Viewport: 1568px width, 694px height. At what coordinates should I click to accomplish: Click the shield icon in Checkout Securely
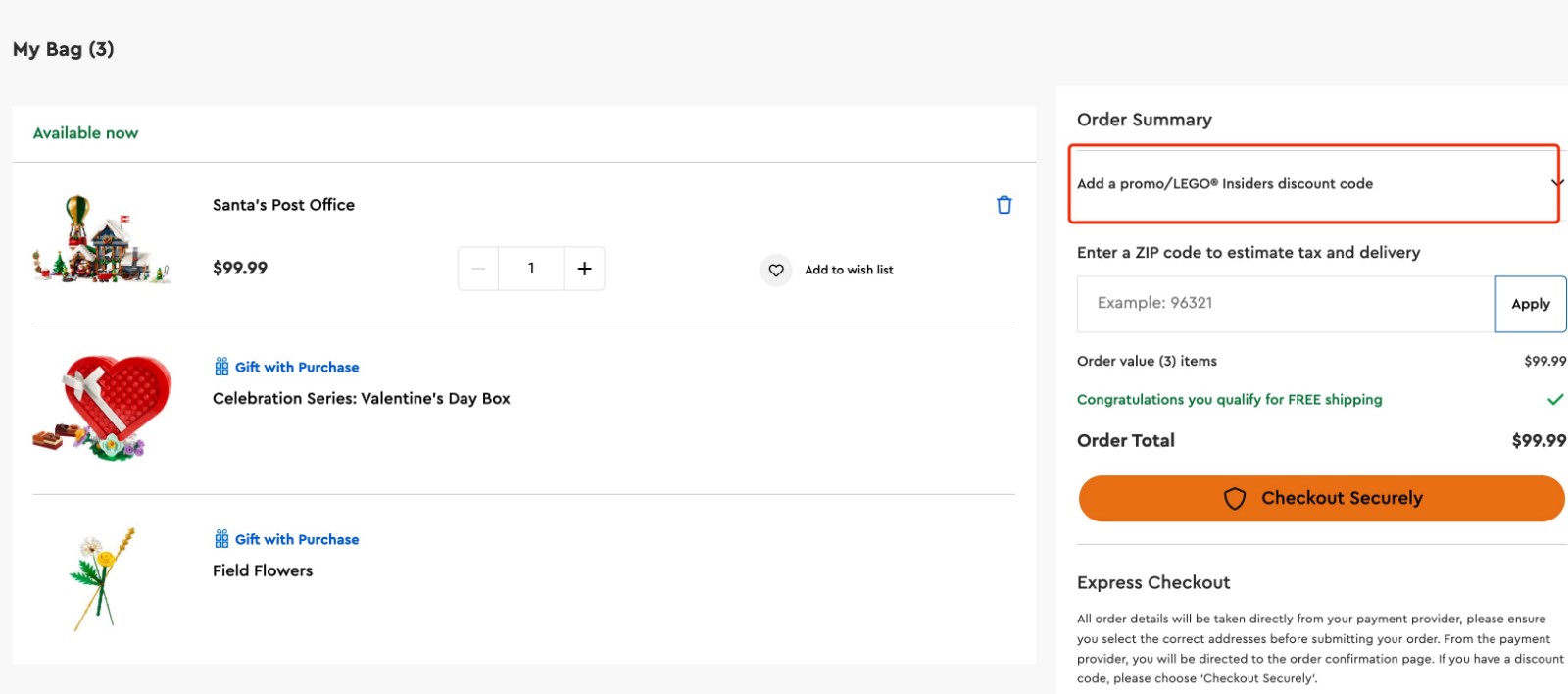coord(1235,498)
